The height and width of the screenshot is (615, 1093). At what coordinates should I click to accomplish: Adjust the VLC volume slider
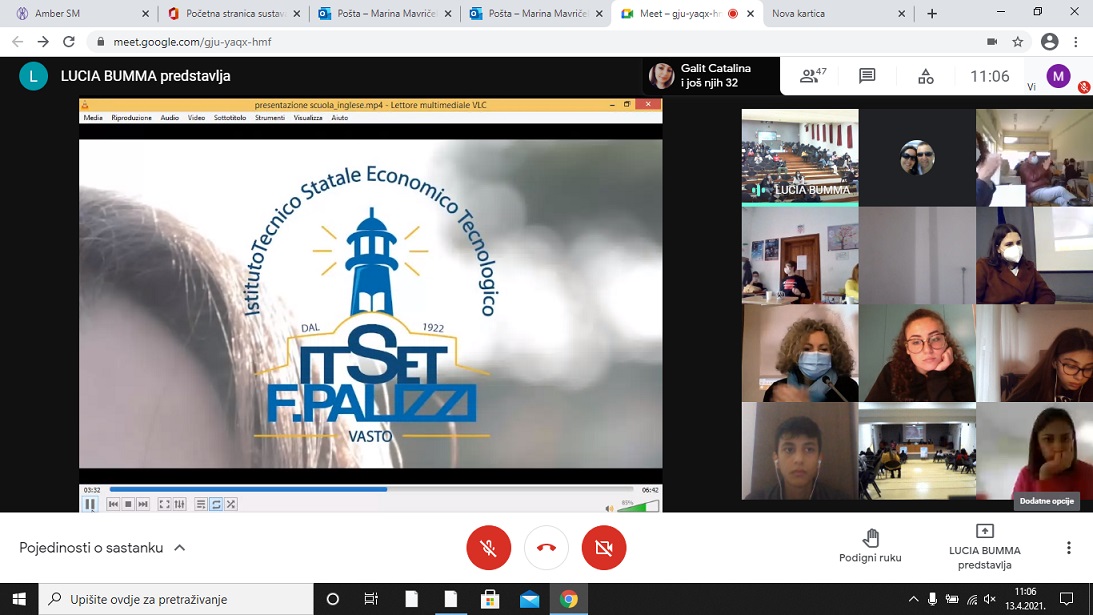(x=638, y=506)
